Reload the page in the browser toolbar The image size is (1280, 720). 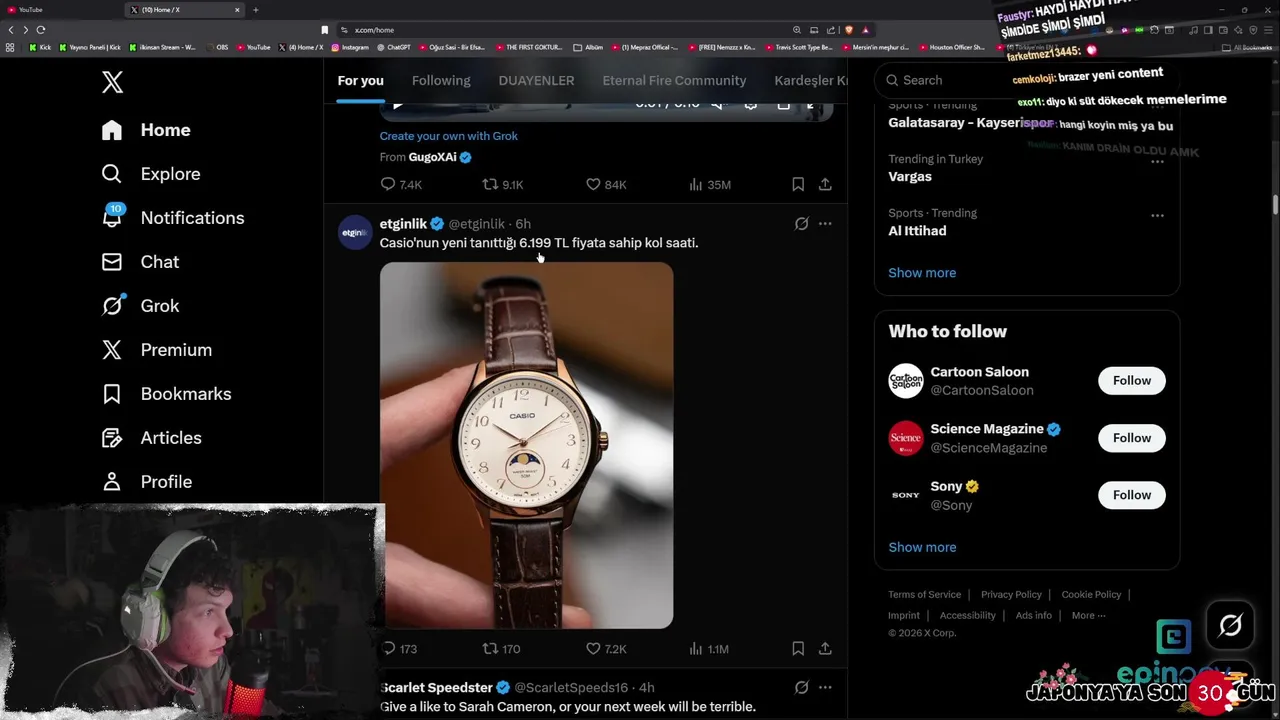click(x=41, y=30)
